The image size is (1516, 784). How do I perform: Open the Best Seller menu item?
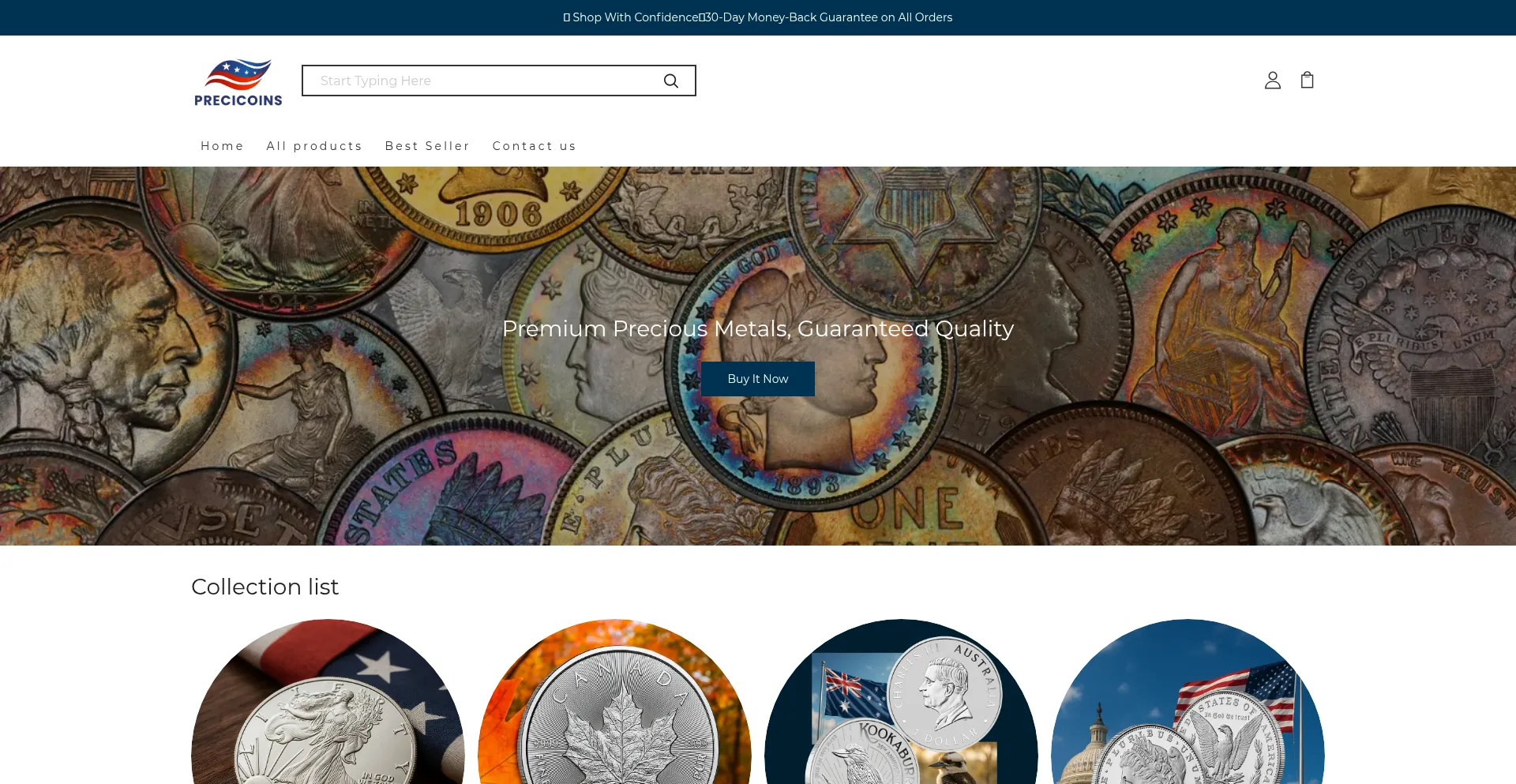427,146
